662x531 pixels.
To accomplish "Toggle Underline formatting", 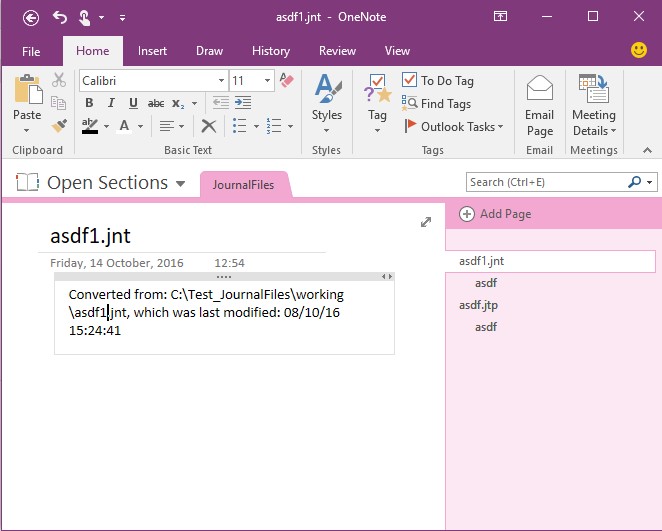I will click(x=133, y=103).
